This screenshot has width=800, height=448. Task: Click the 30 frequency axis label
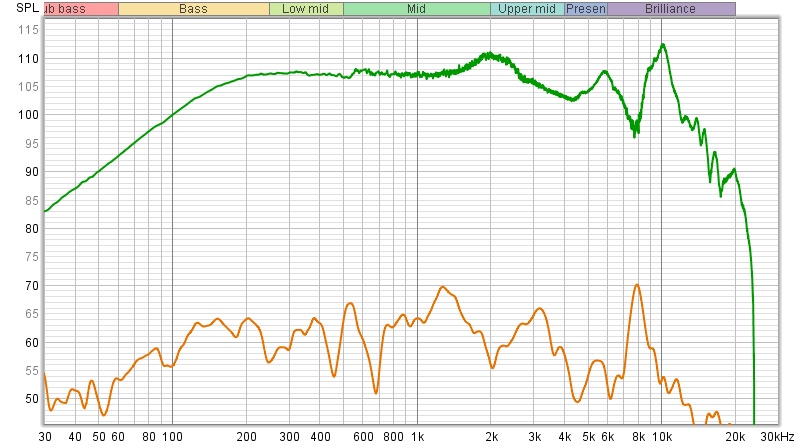click(45, 437)
